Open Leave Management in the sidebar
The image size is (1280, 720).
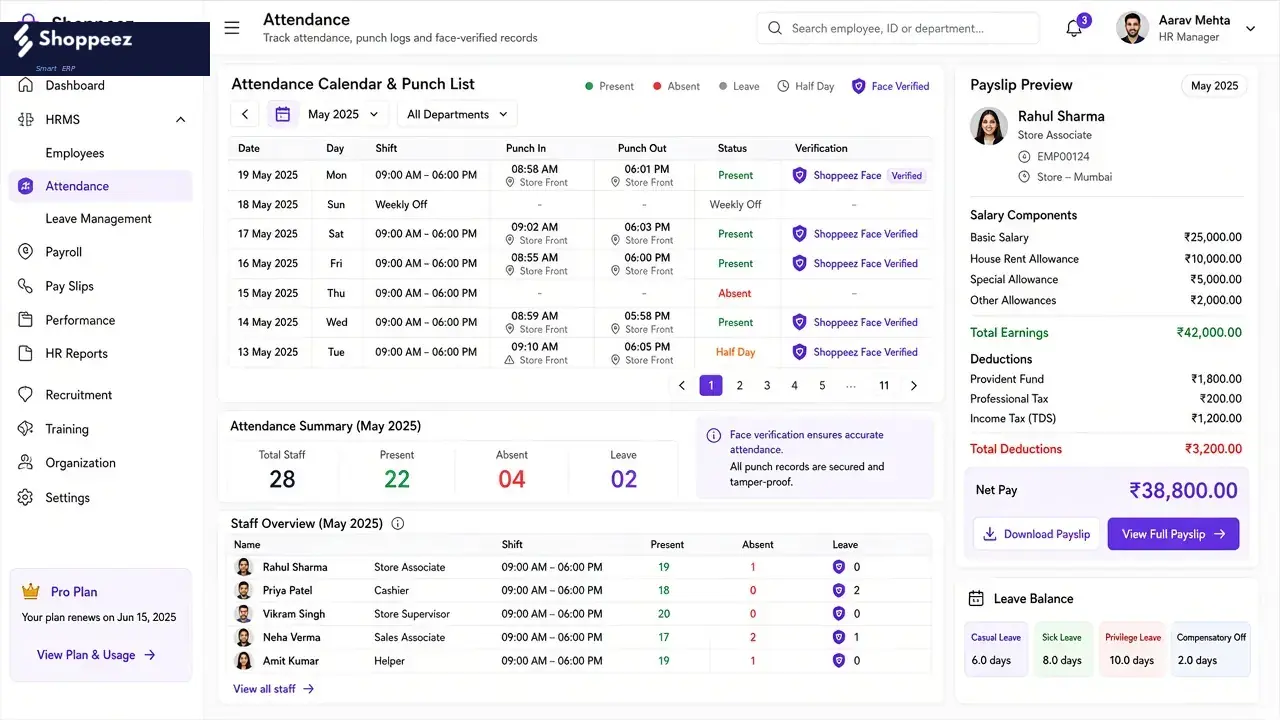tap(99, 219)
